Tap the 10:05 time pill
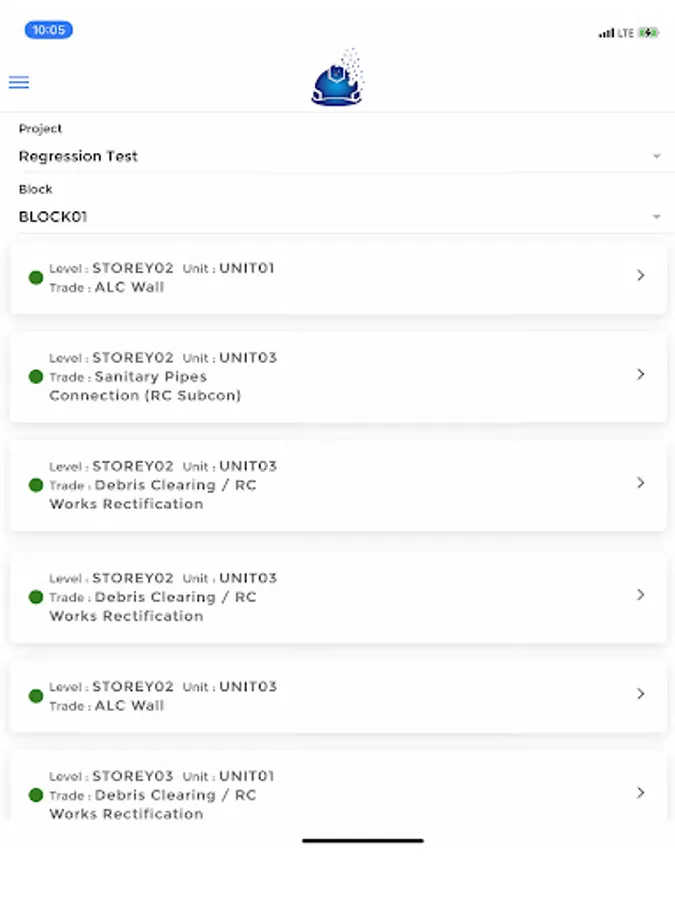 (x=48, y=30)
